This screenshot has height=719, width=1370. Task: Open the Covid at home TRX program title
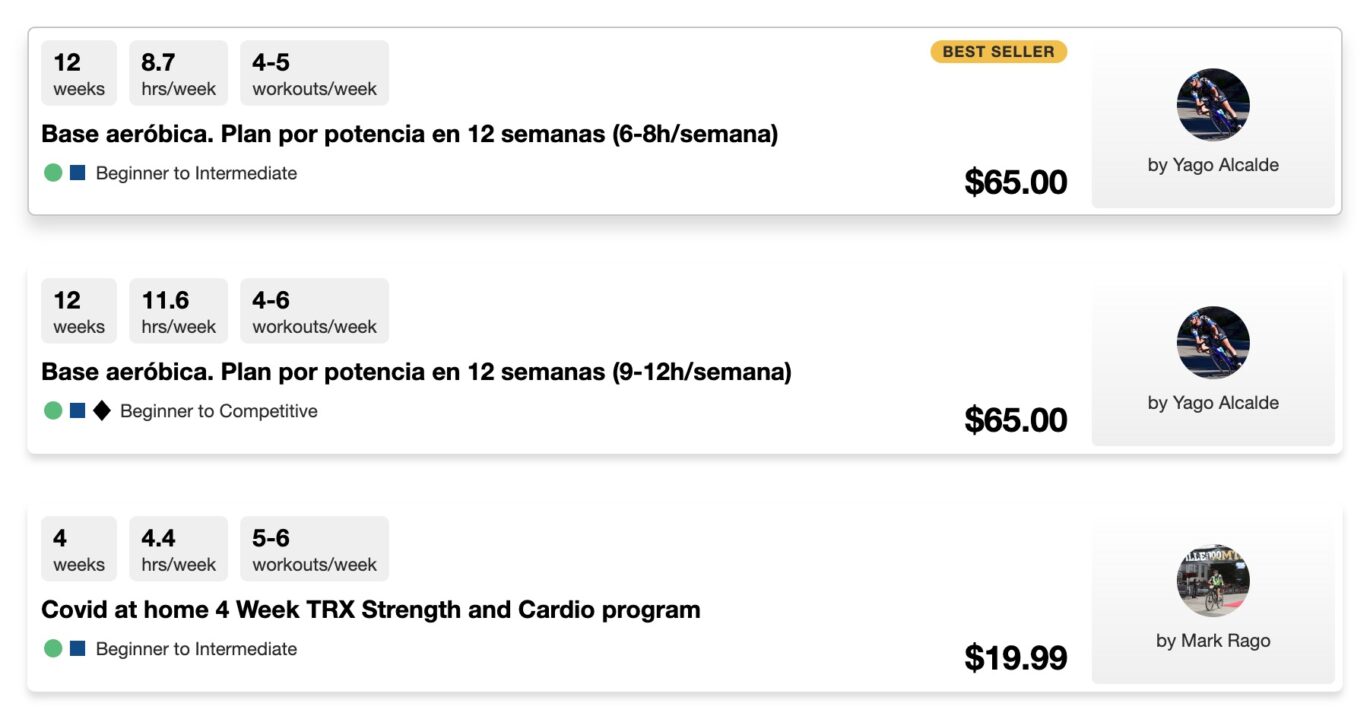370,608
